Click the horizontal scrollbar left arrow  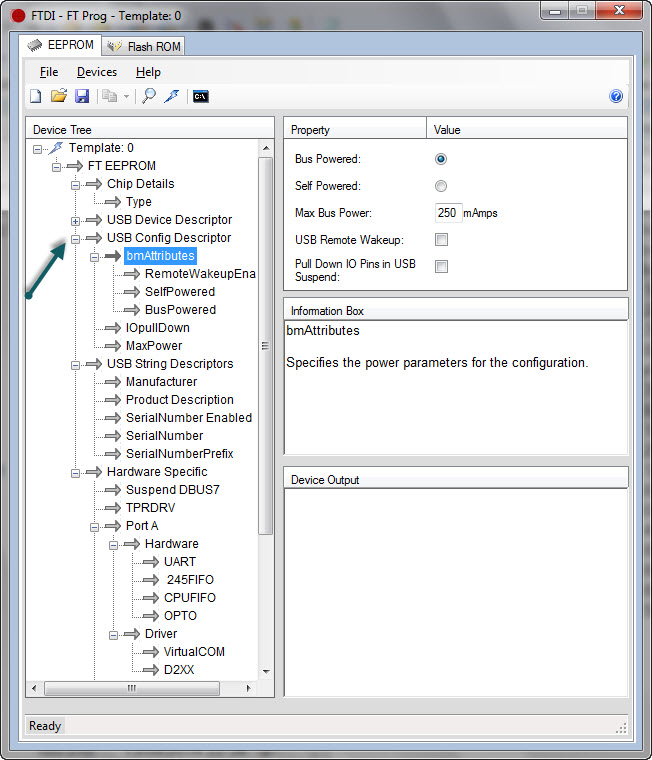click(x=34, y=688)
